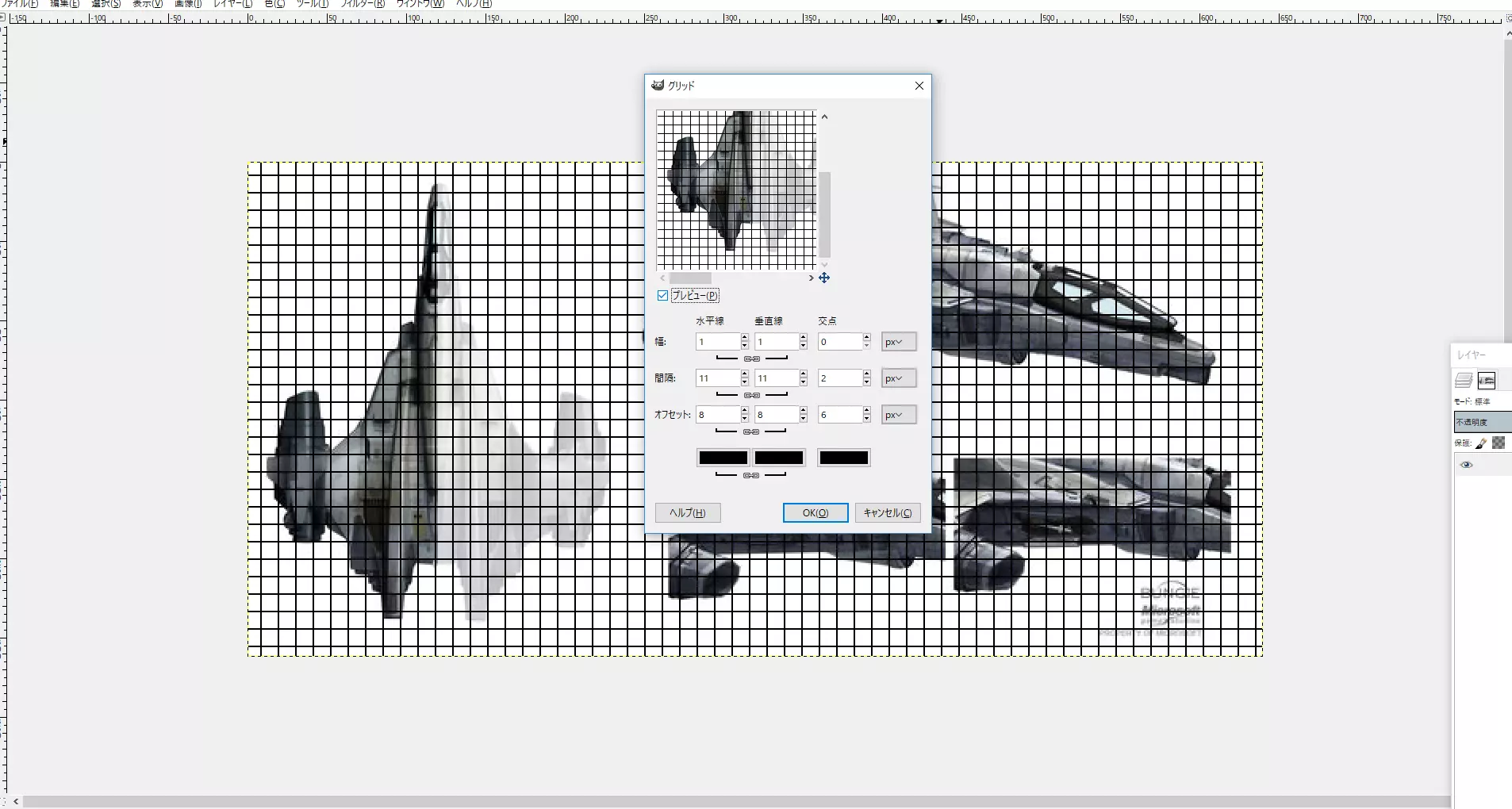Image resolution: width=1512 pixels, height=809 pixels.
Task: Open the px unit dropdown for 間隔 row
Action: click(x=898, y=378)
